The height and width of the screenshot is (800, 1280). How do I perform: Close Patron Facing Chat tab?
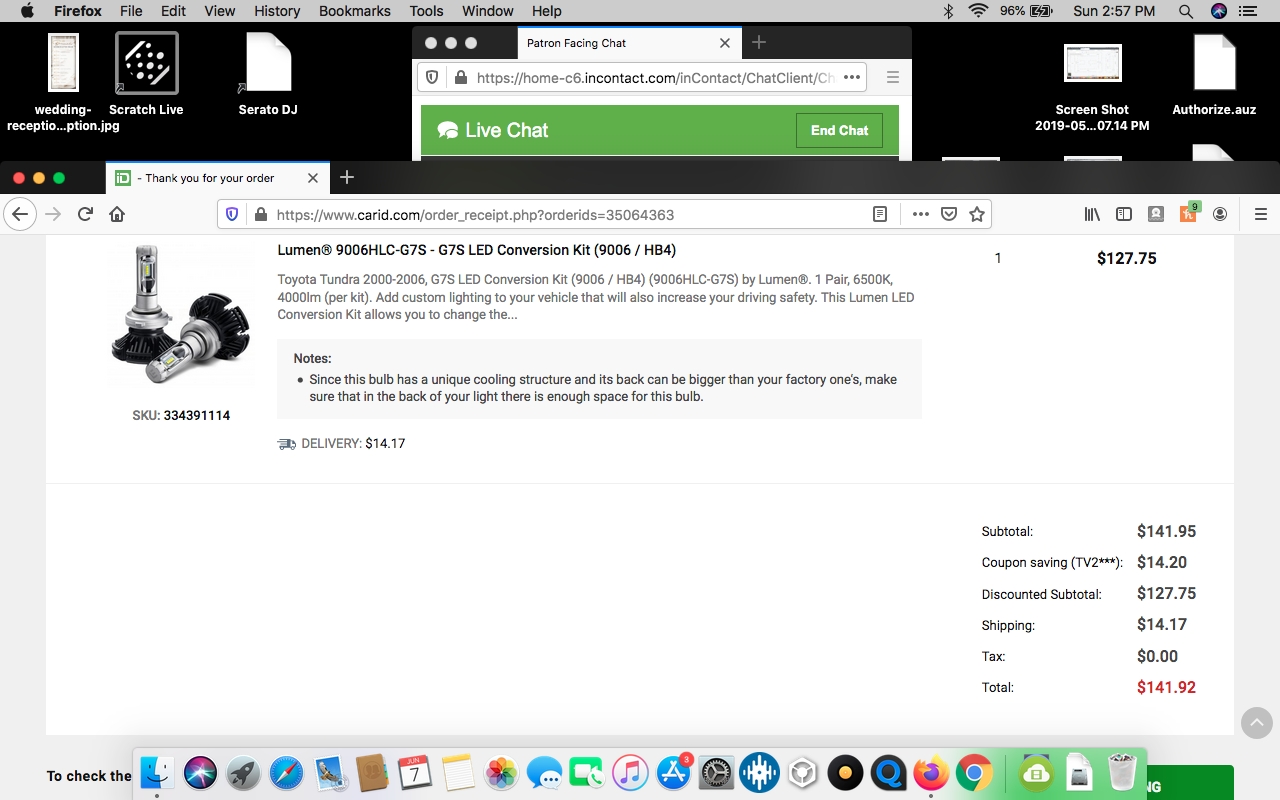[725, 43]
